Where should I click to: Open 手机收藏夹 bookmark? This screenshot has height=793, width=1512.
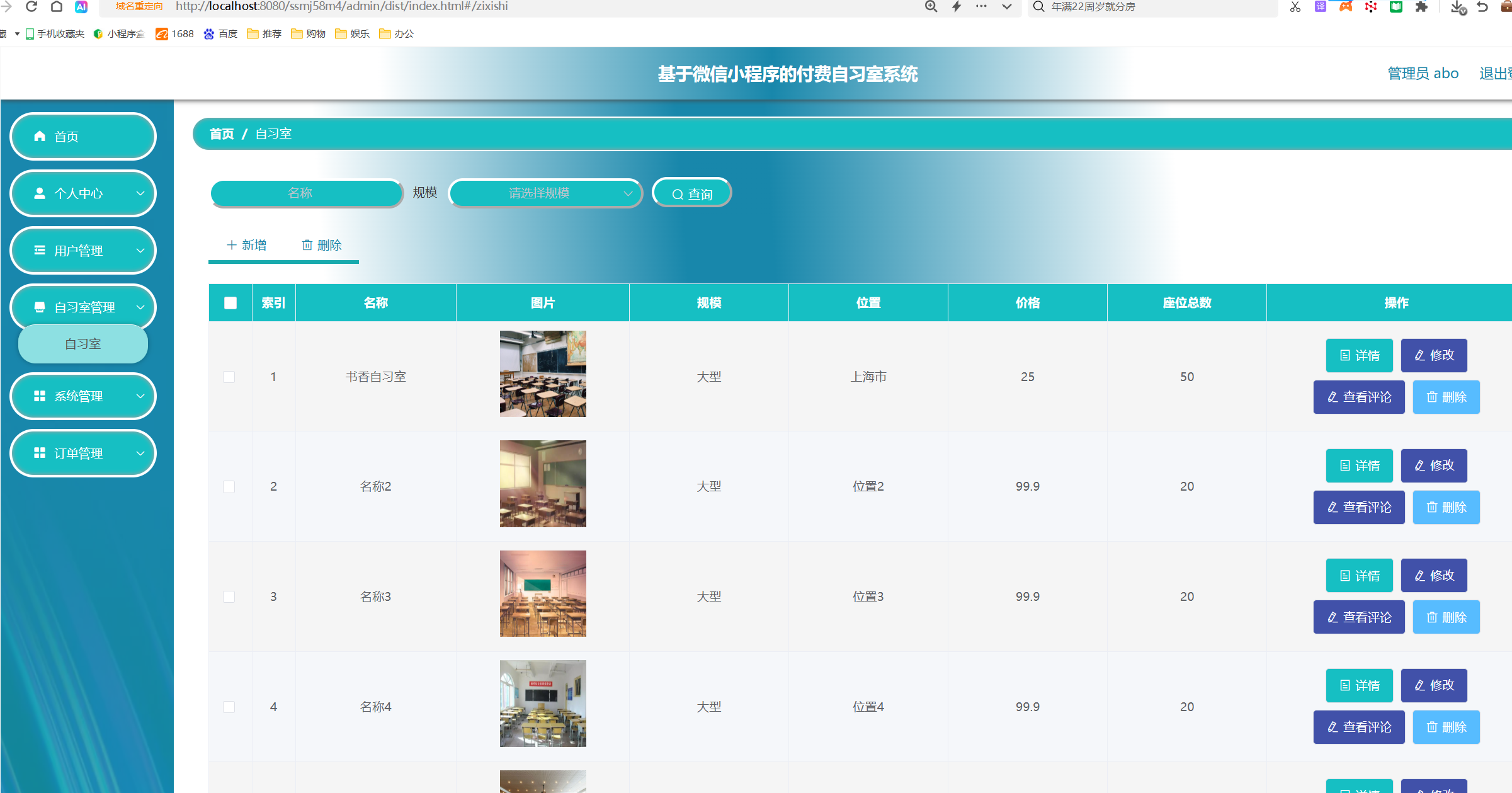coord(55,33)
